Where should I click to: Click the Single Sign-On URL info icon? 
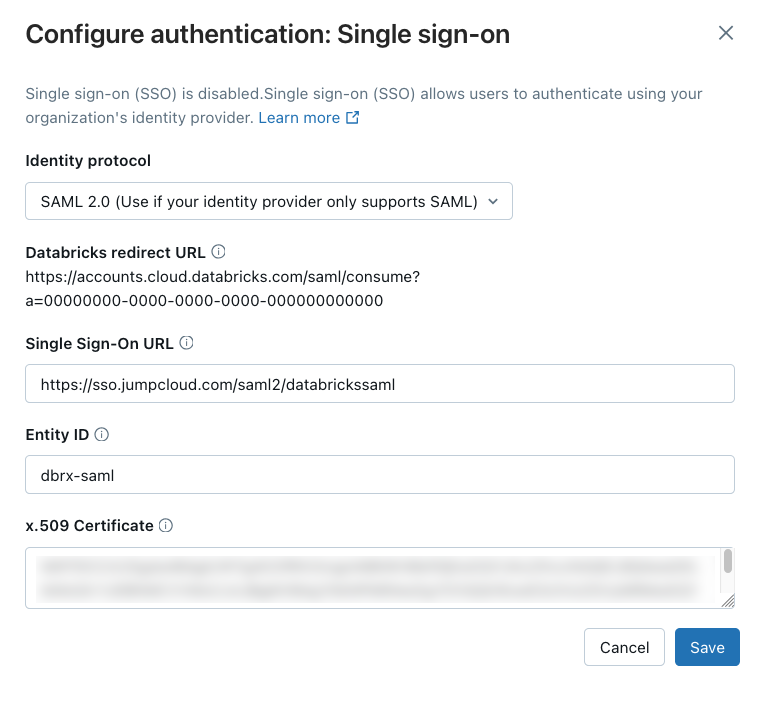point(186,343)
